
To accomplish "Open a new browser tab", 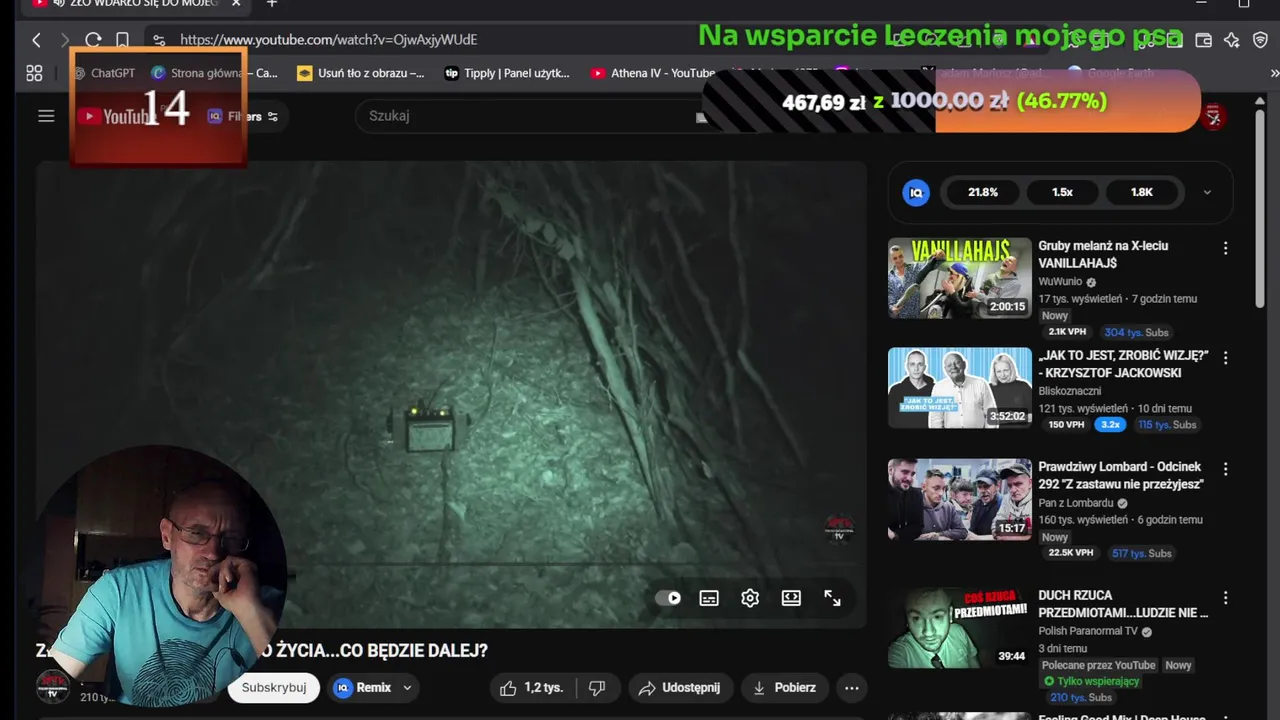I will tap(271, 4).
